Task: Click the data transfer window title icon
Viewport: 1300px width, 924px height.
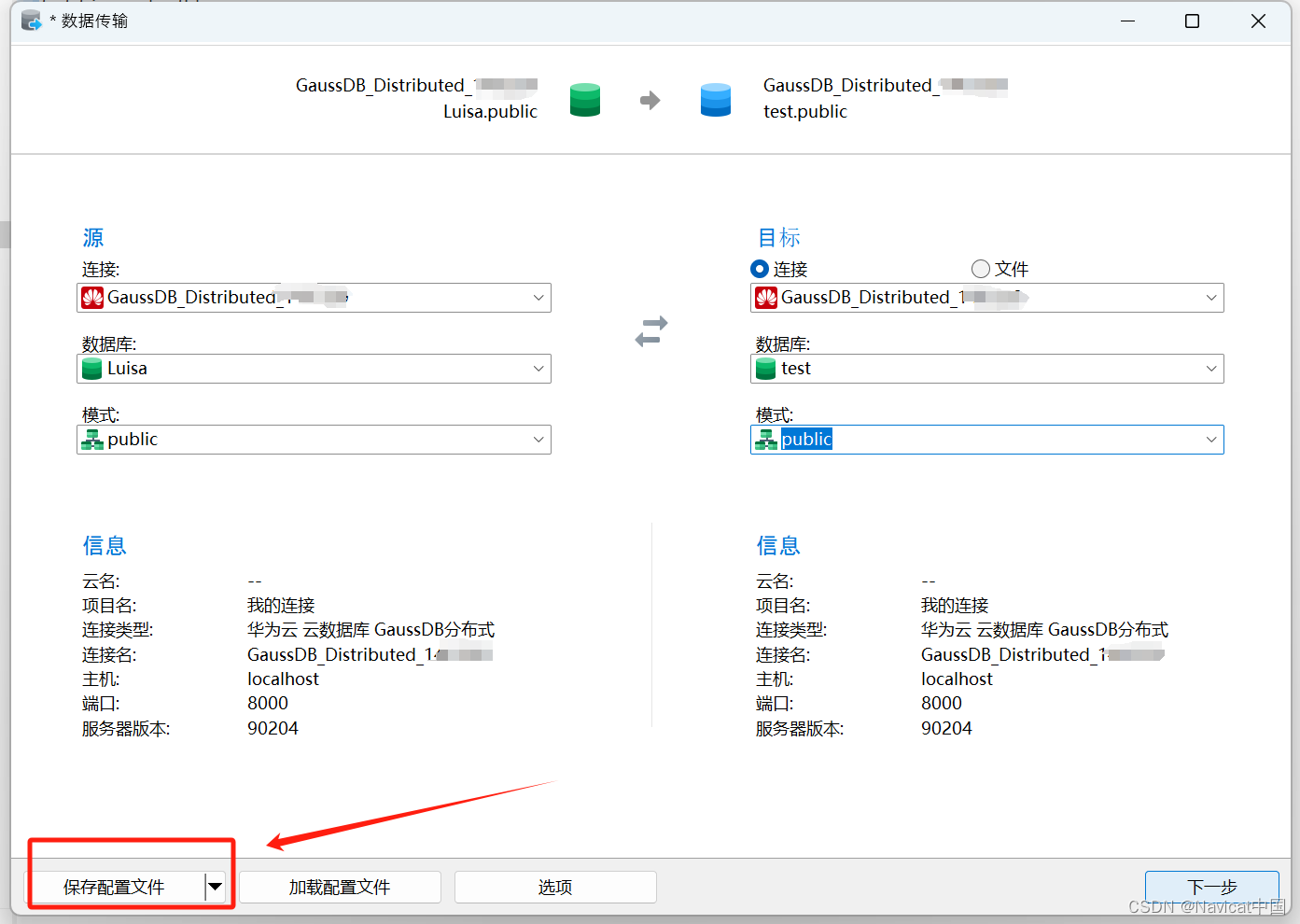Action: tap(32, 21)
